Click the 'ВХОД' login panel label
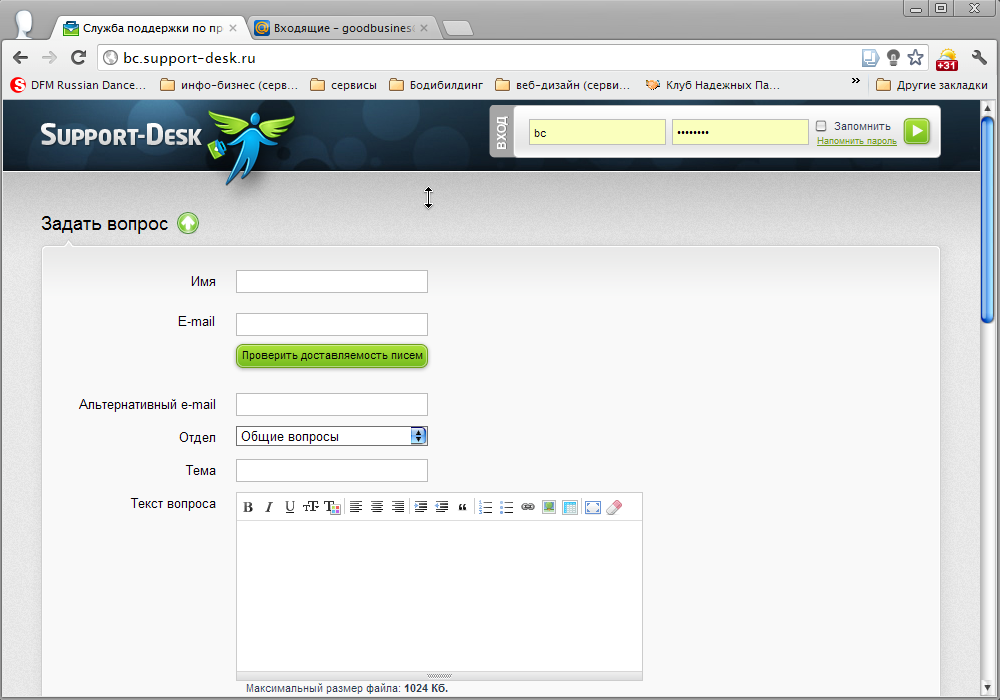Screen dimensions: 1000x700 point(501,132)
